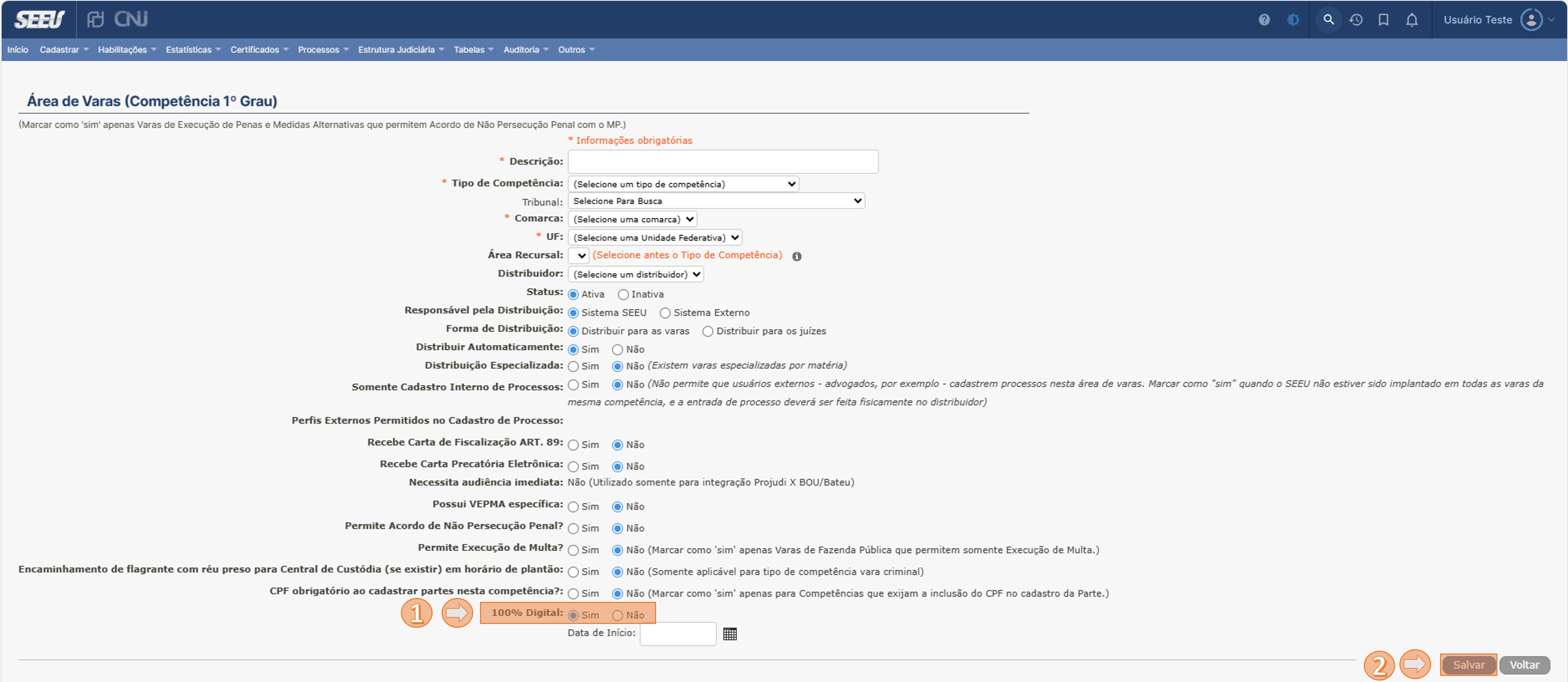
Task: Set 100% Digital to Não
Action: [618, 616]
